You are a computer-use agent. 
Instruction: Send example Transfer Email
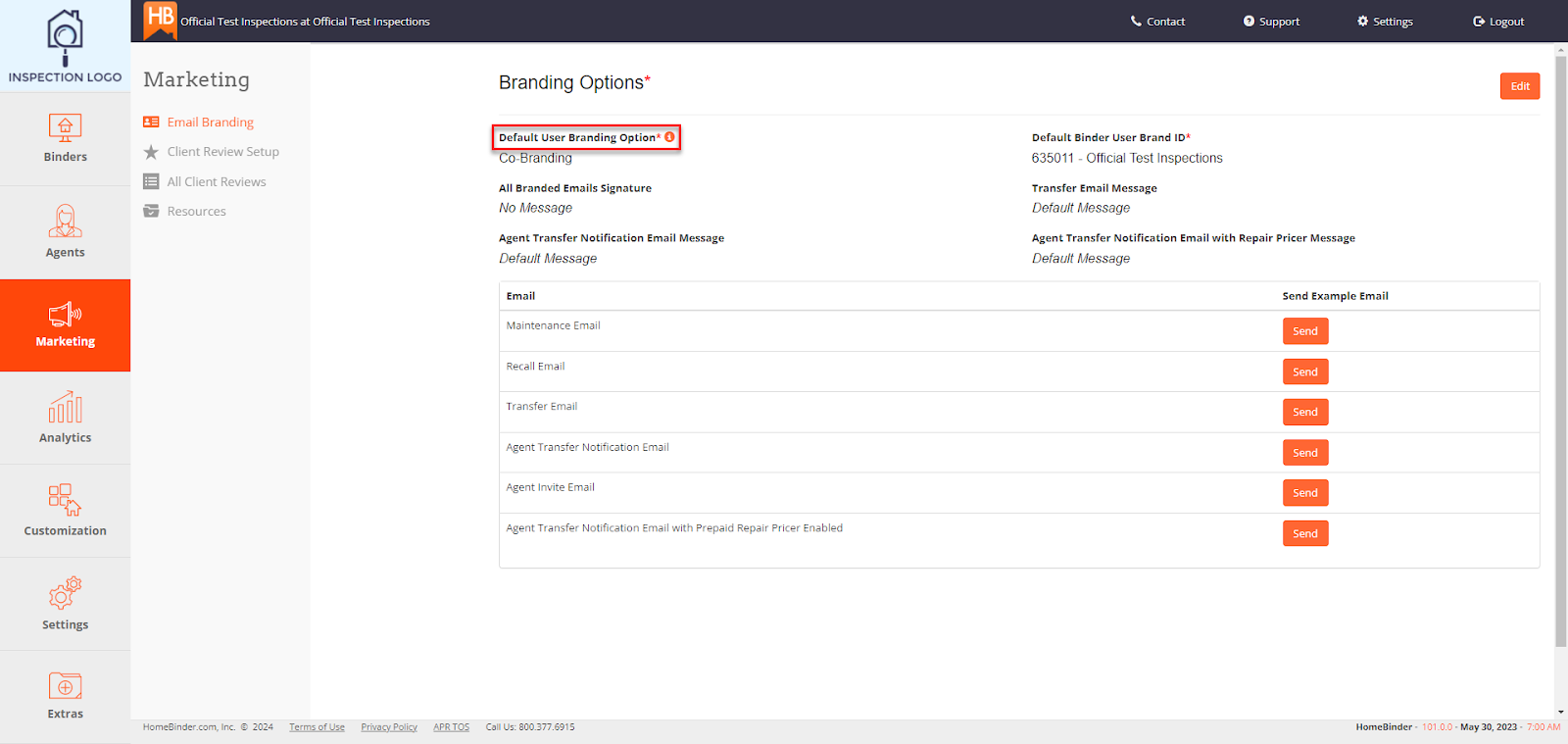pyautogui.click(x=1305, y=412)
